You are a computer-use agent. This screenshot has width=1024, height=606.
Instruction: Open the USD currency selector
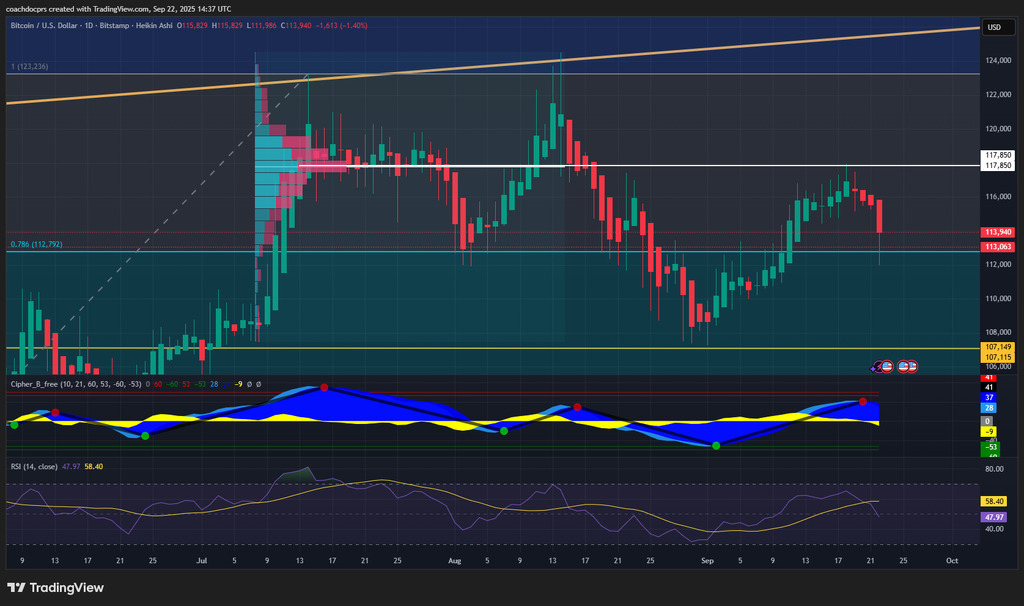click(994, 27)
